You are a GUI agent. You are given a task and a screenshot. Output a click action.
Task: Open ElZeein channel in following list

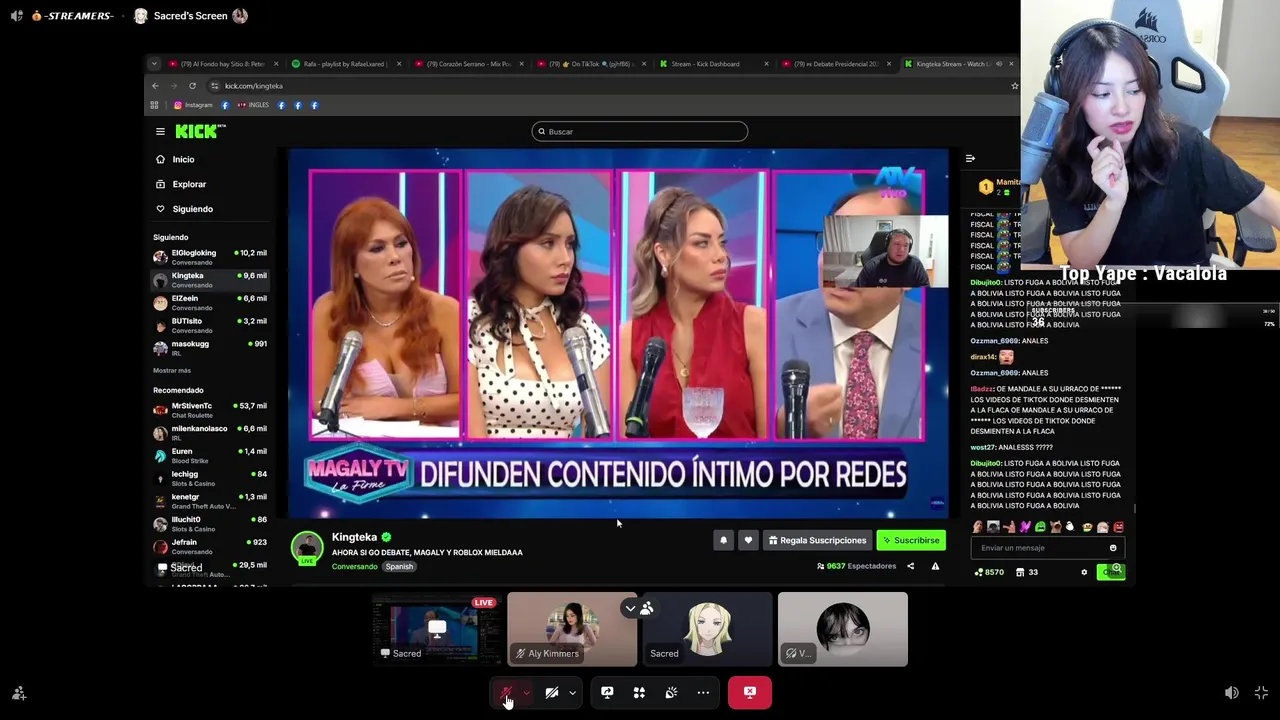click(x=210, y=302)
